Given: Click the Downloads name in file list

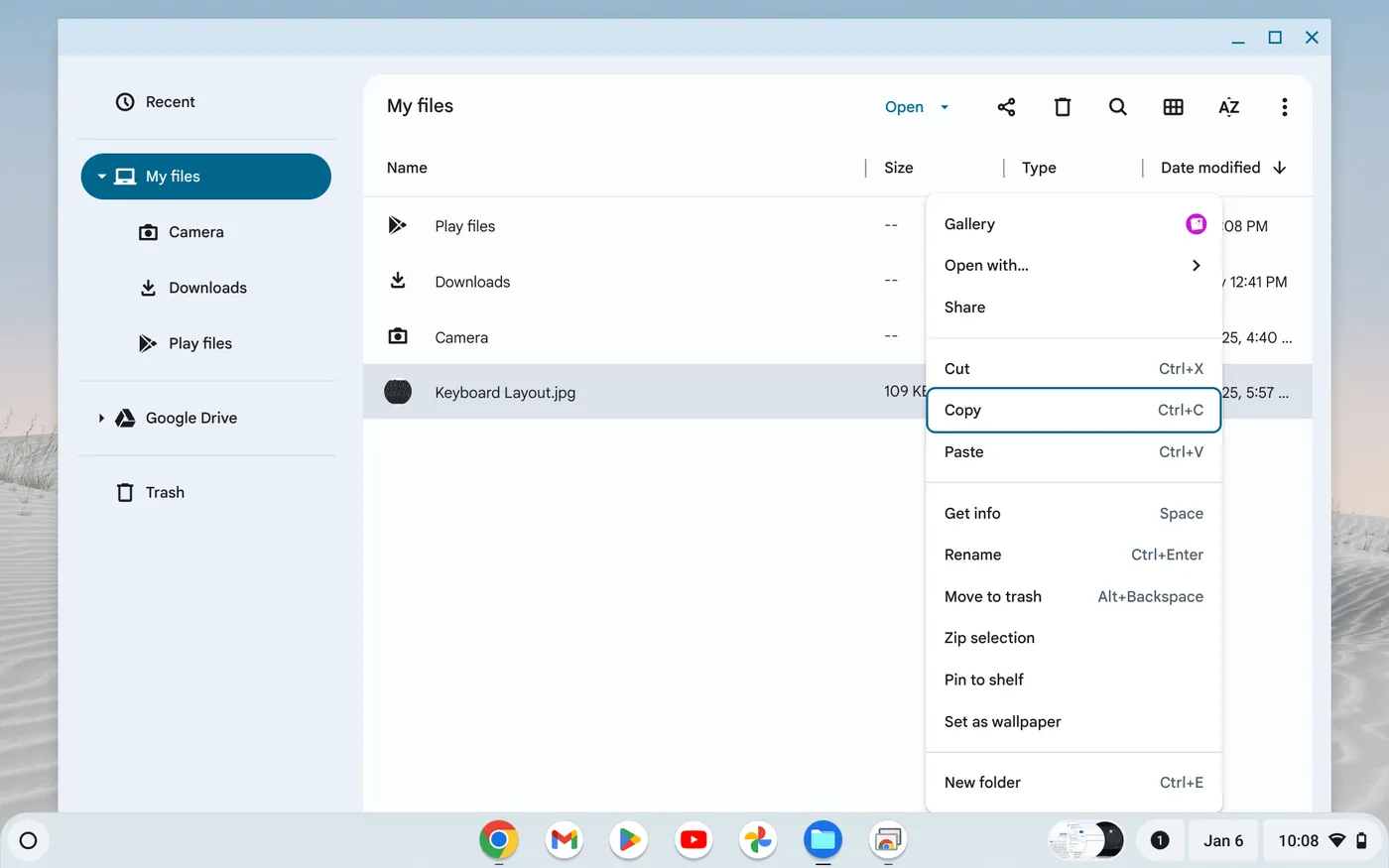Looking at the screenshot, I should (x=472, y=282).
